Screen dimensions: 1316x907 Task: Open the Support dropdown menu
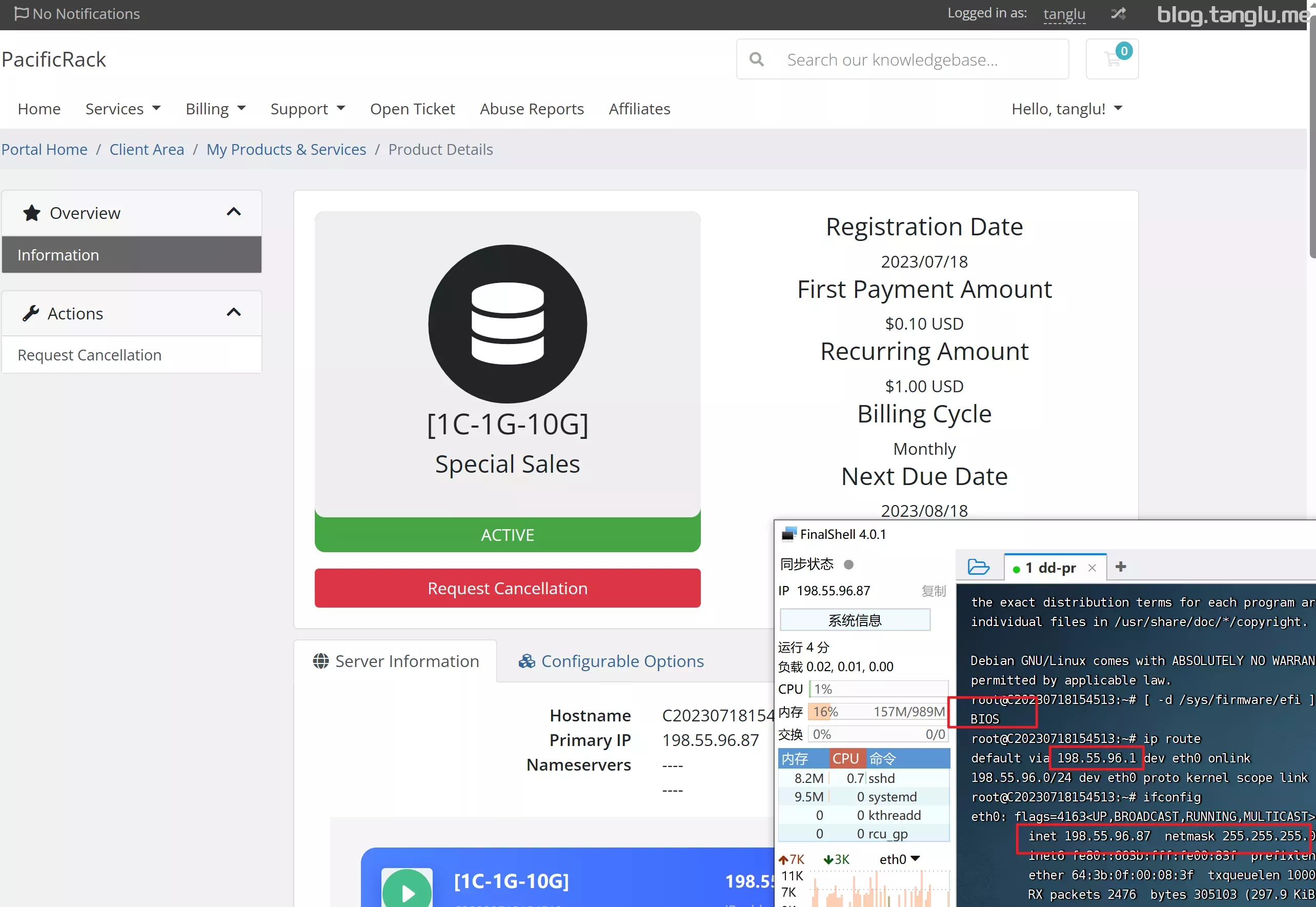(x=308, y=109)
